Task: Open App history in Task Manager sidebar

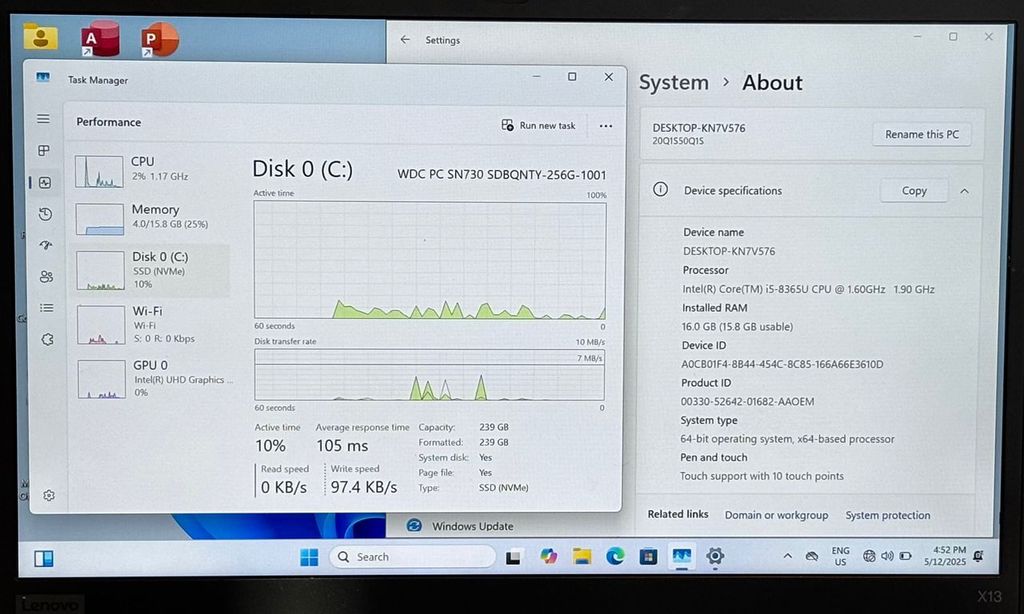Action: [45, 214]
